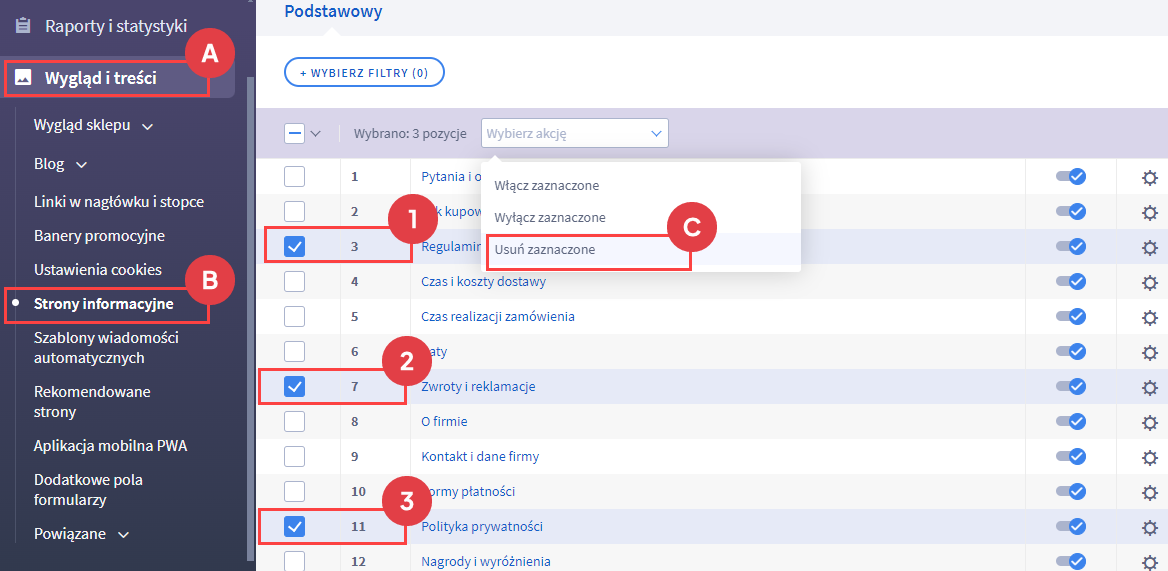
Task: Open the Wybierz akcję dropdown
Action: point(574,133)
